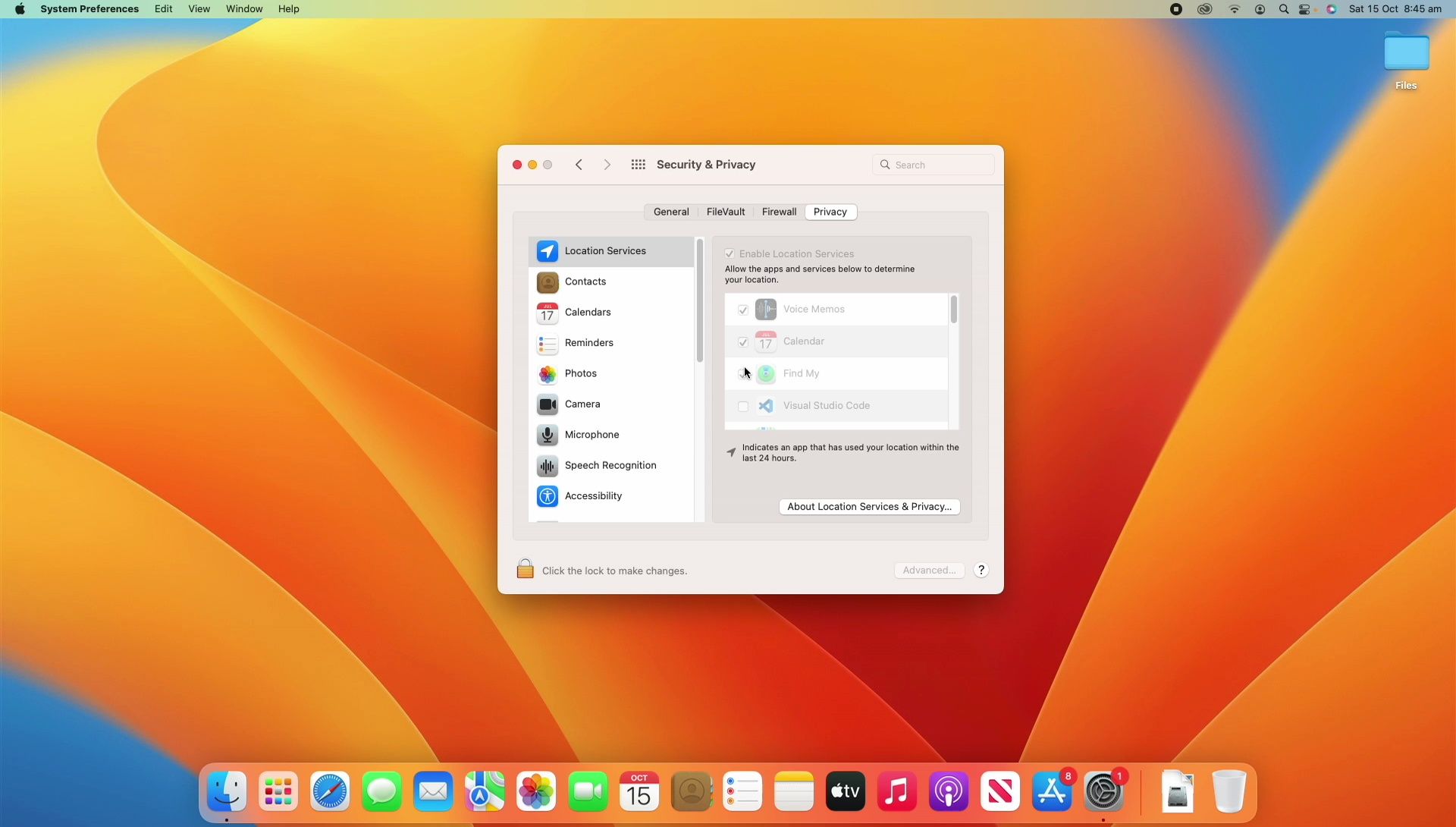Image resolution: width=1456 pixels, height=827 pixels.
Task: Activate Siri from the menu bar
Action: [x=1331, y=9]
